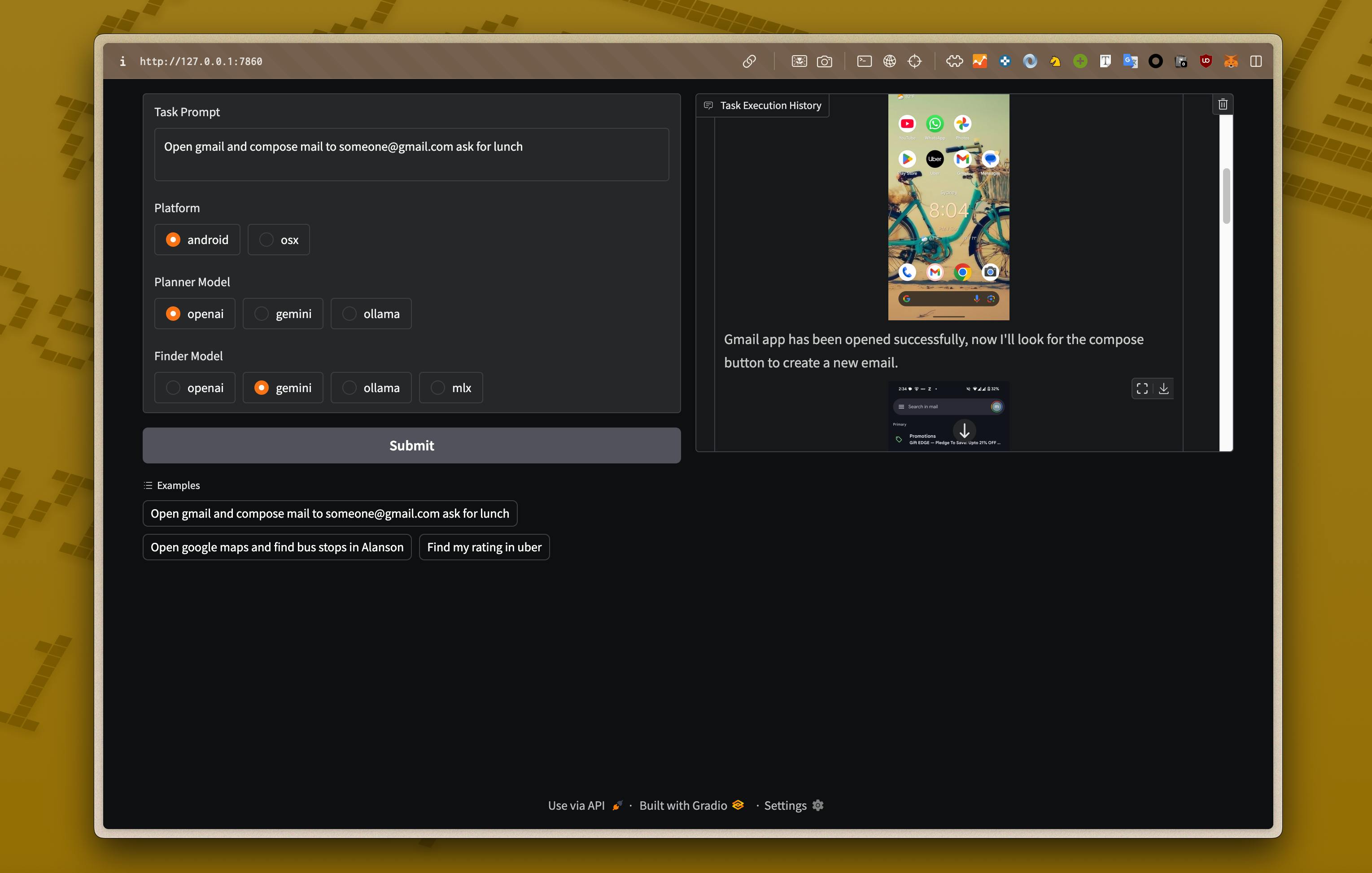Choose openai as the Planner Model

pyautogui.click(x=194, y=314)
